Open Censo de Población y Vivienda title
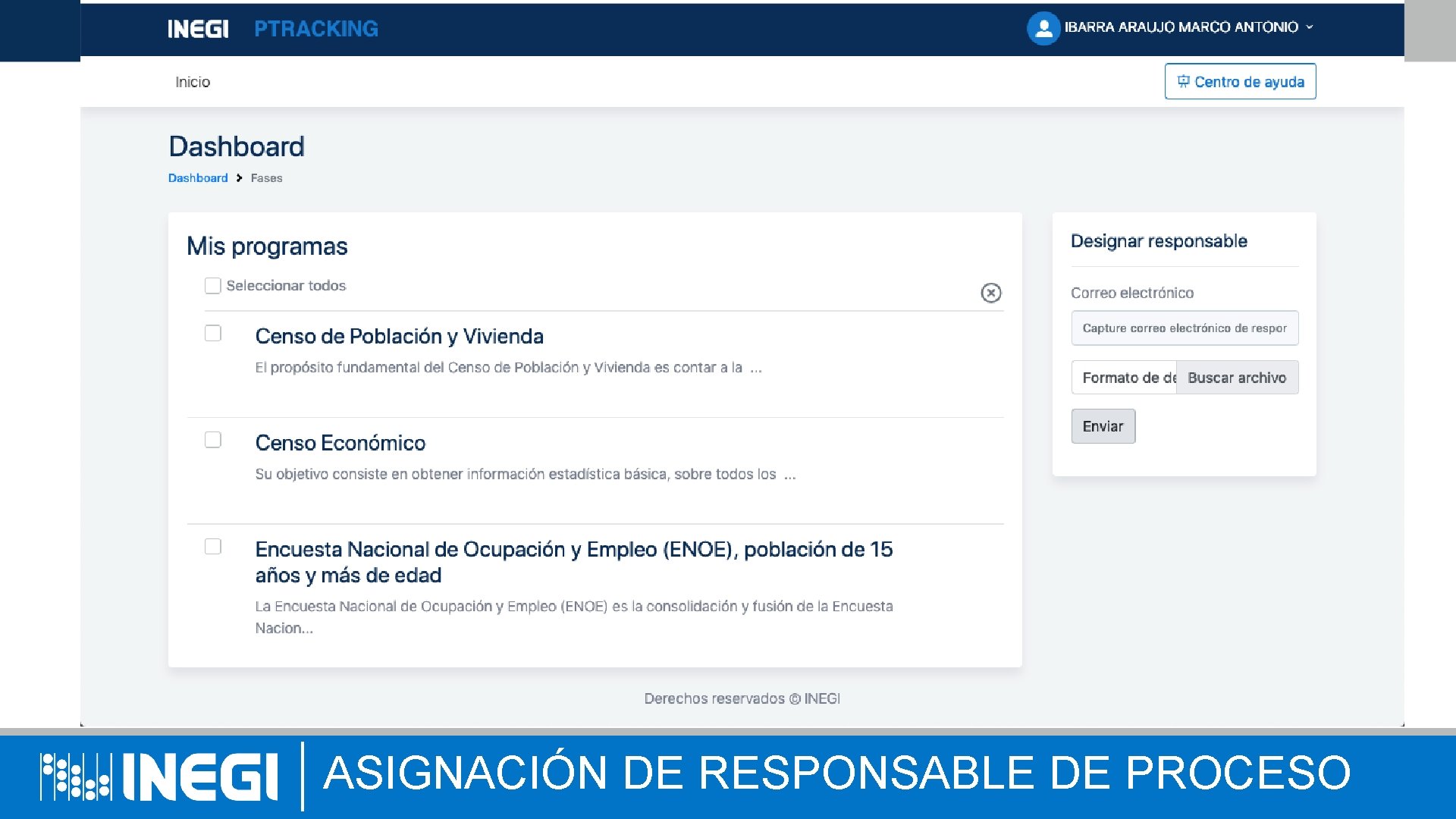 click(x=399, y=336)
